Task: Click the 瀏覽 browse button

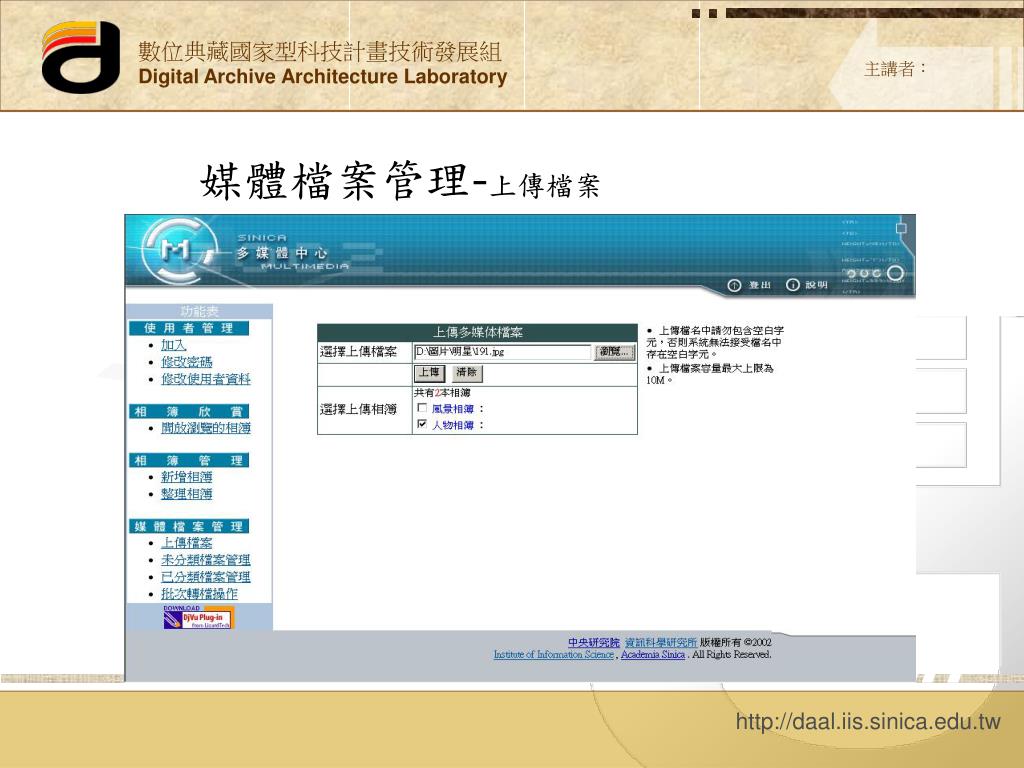Action: 614,352
